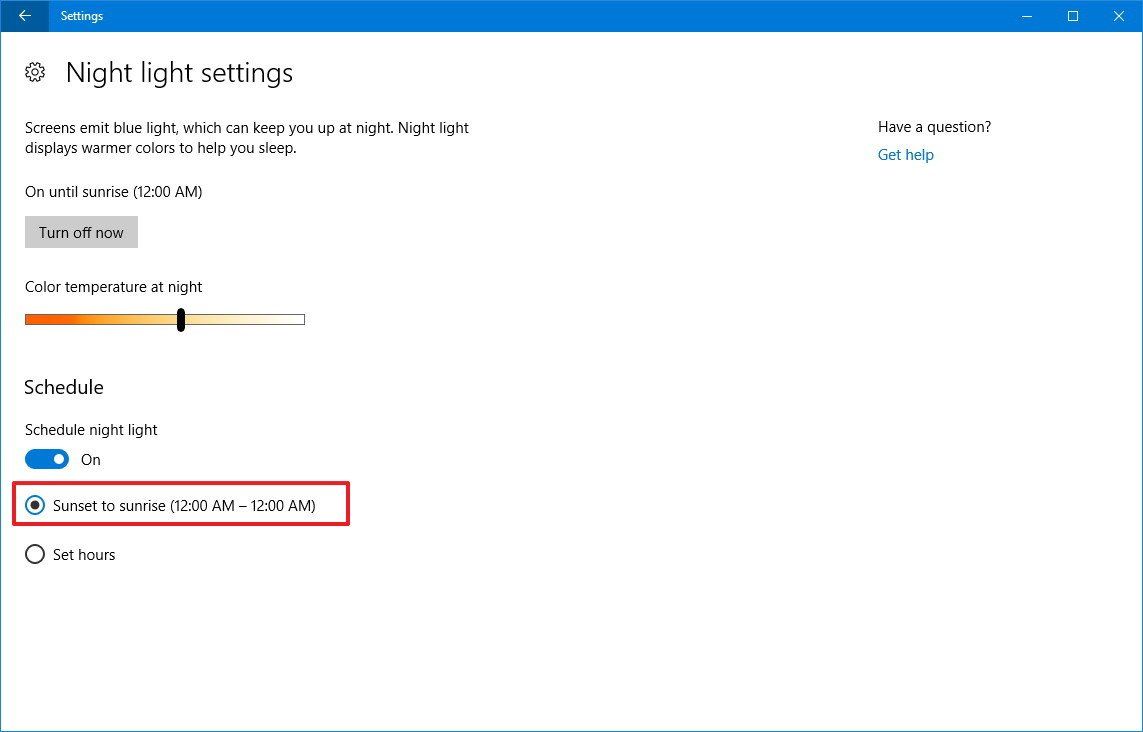
Task: Click the gear icon beside Night light settings
Action: click(x=35, y=72)
